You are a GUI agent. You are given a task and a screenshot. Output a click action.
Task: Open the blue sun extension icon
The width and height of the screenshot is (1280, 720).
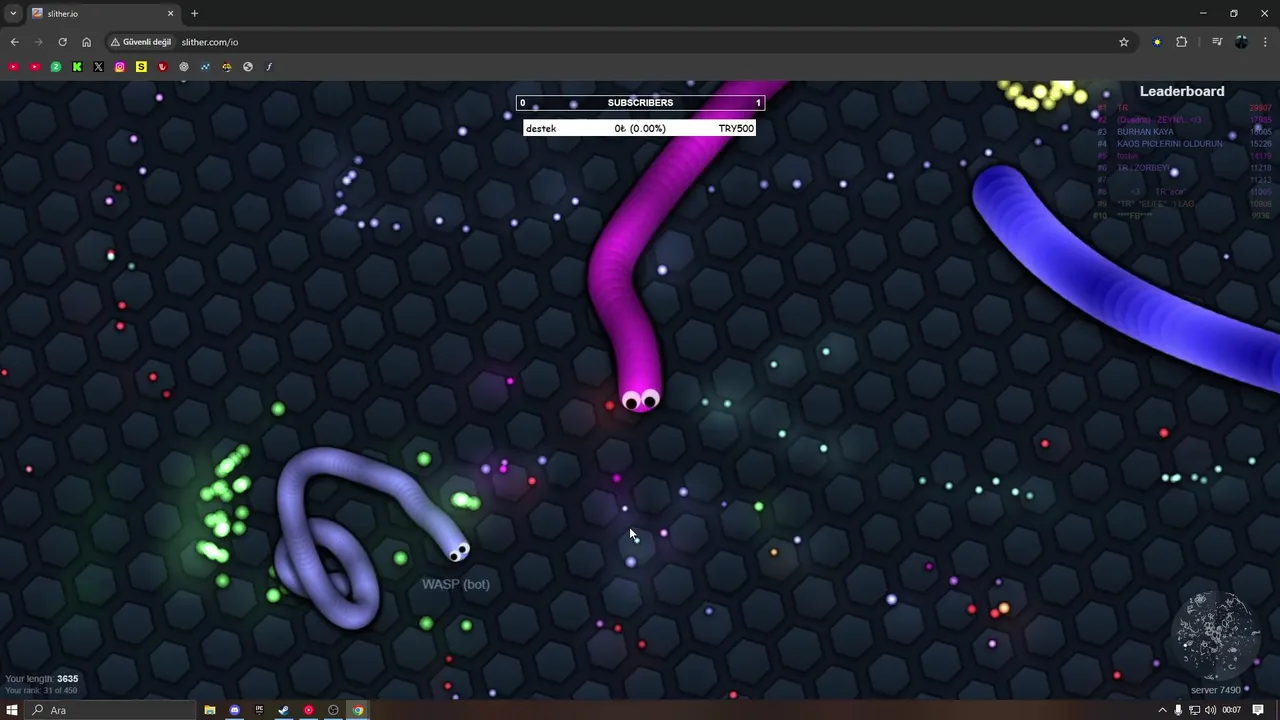[1157, 42]
